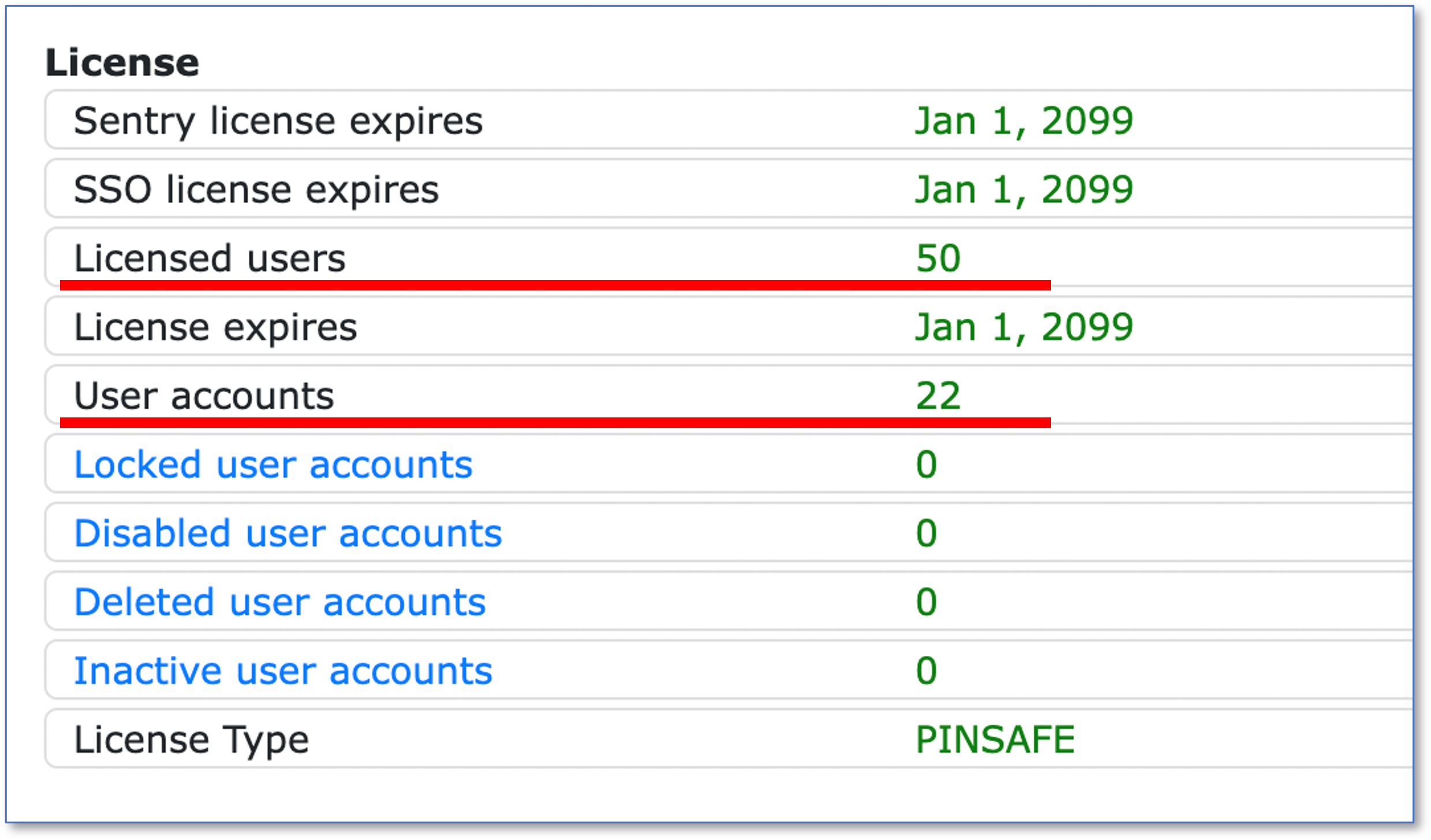The height and width of the screenshot is (840, 1431).
Task: Click the Disabled user accounts count 0
Action: (926, 533)
